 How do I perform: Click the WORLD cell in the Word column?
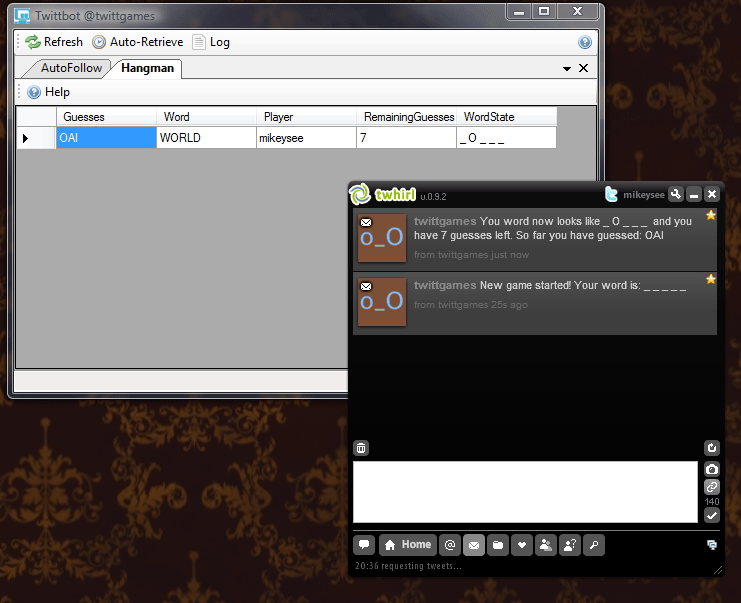[206, 138]
